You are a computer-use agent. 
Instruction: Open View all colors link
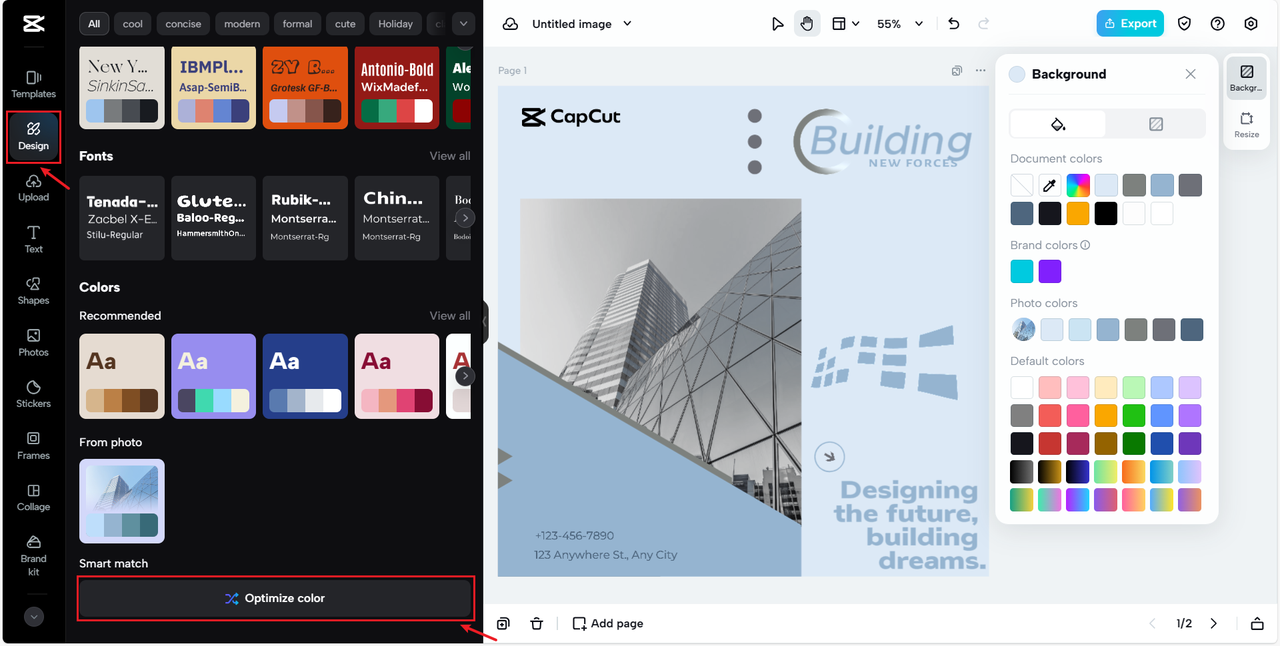(450, 316)
